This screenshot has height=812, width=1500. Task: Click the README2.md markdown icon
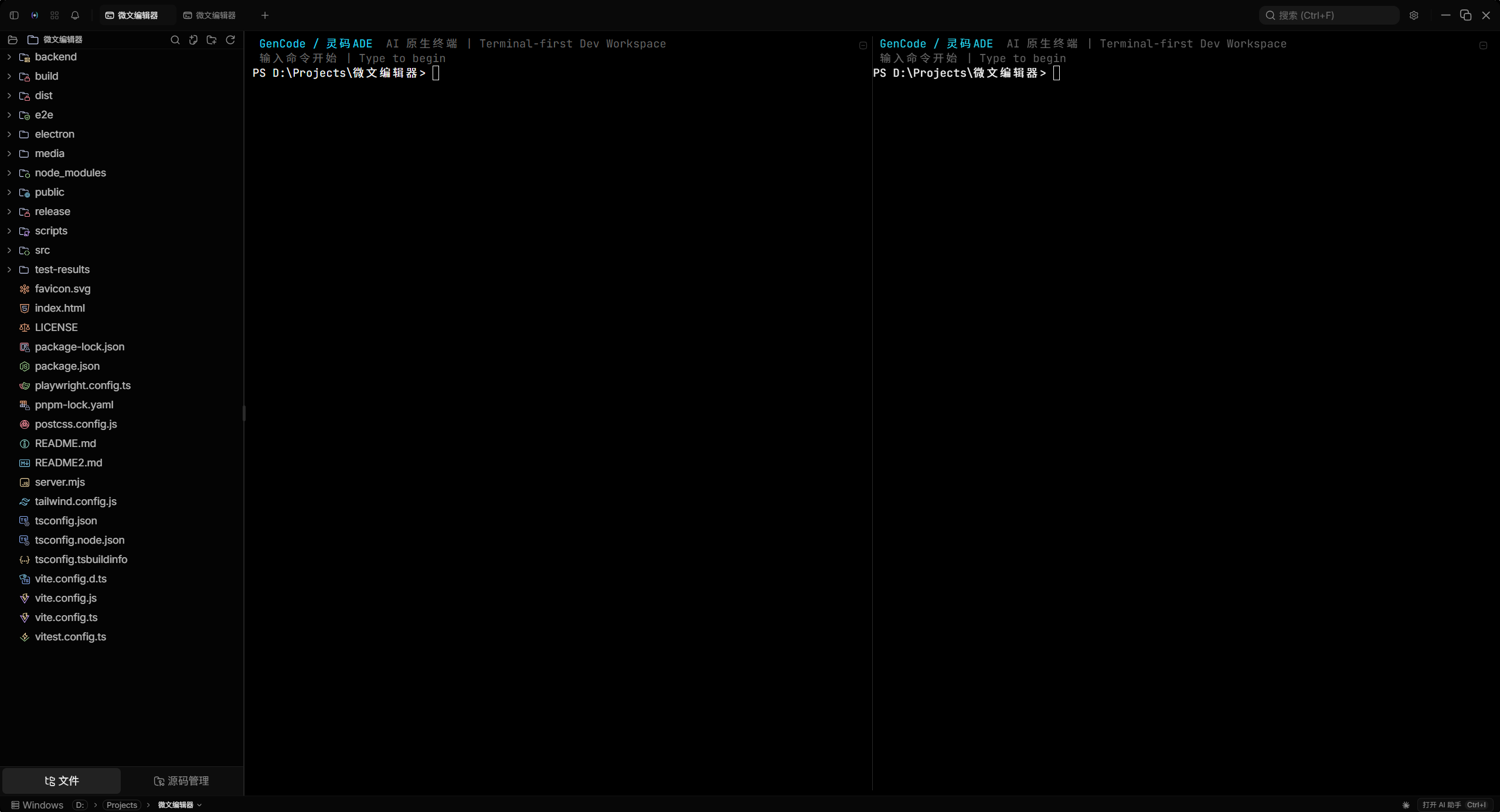(x=25, y=463)
